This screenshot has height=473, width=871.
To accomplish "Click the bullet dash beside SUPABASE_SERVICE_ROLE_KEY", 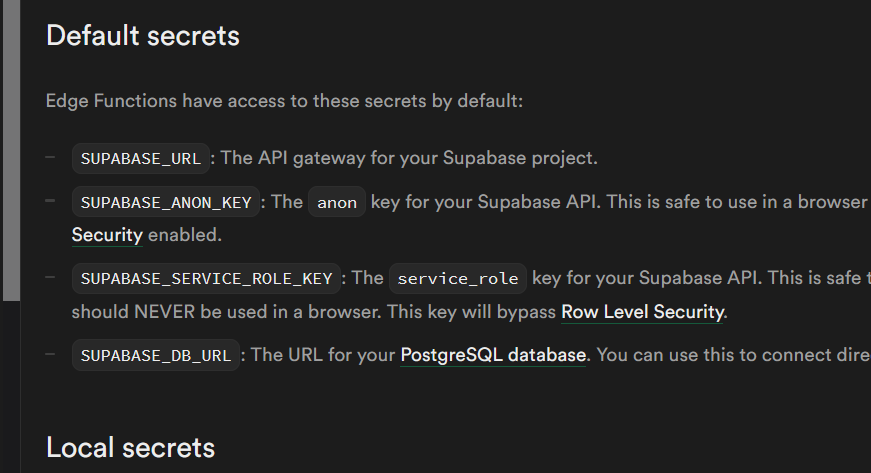I will [x=50, y=277].
